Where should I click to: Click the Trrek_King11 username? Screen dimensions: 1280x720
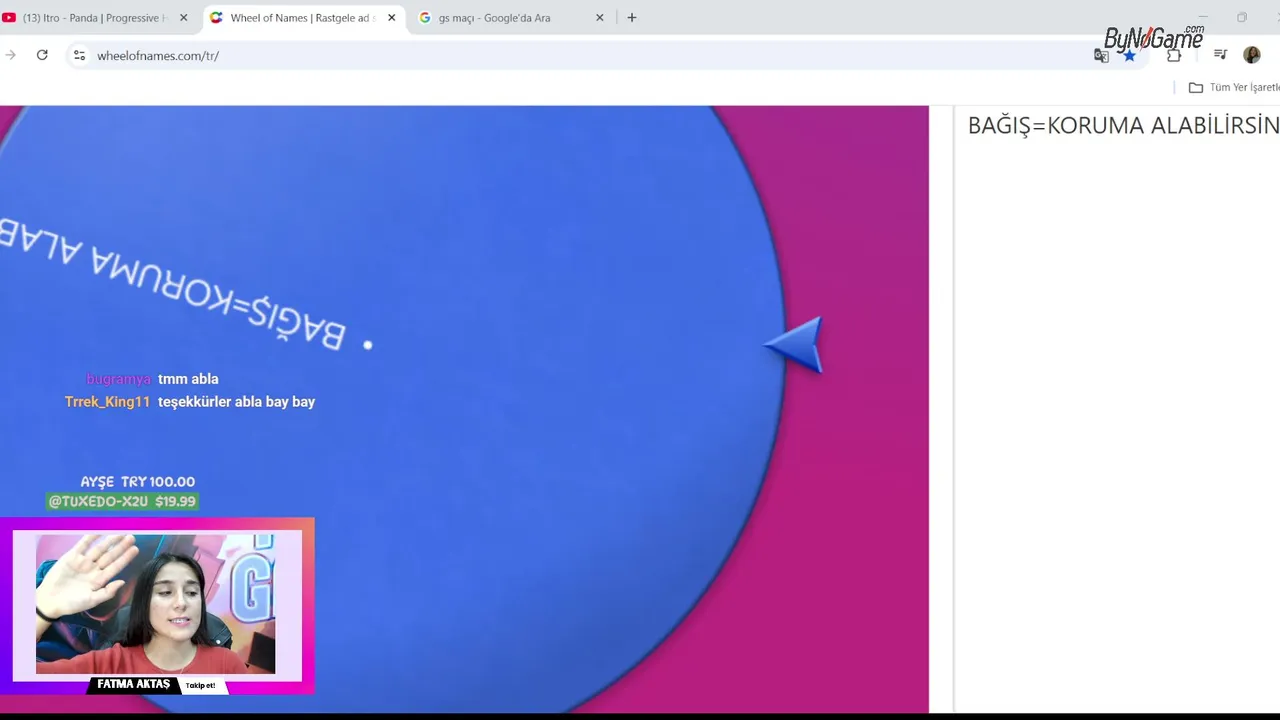click(107, 402)
